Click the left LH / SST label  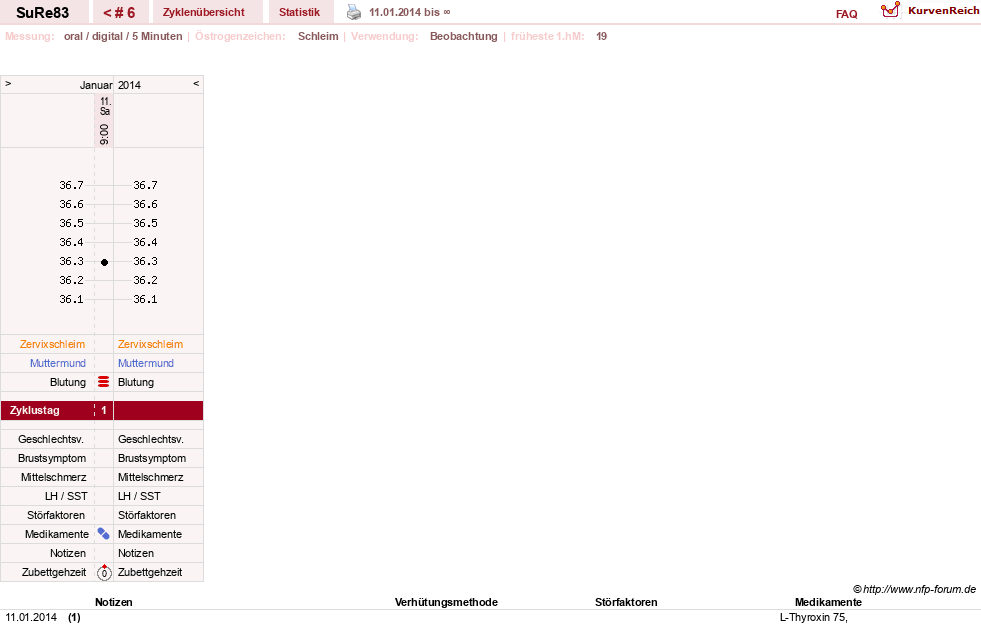66,496
